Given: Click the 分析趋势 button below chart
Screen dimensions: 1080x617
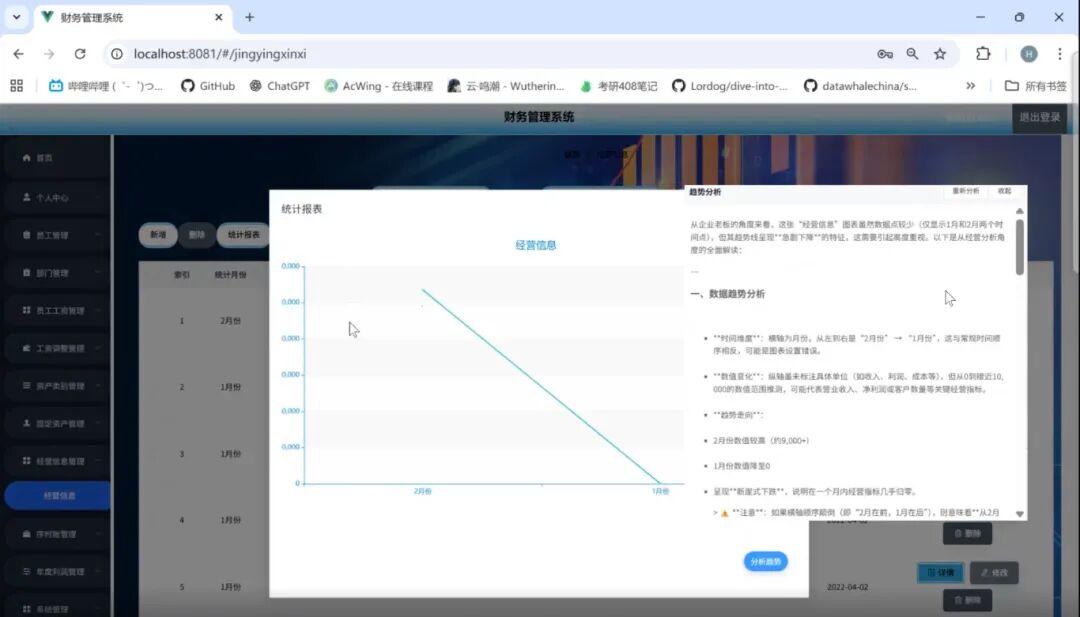Looking at the screenshot, I should point(765,561).
